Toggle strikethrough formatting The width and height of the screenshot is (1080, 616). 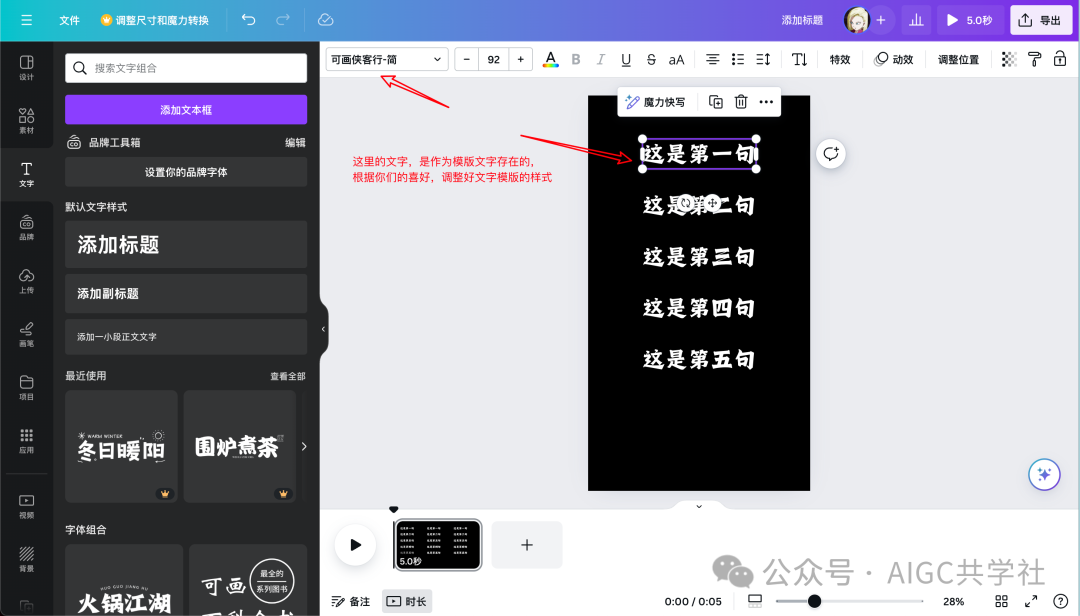(651, 59)
